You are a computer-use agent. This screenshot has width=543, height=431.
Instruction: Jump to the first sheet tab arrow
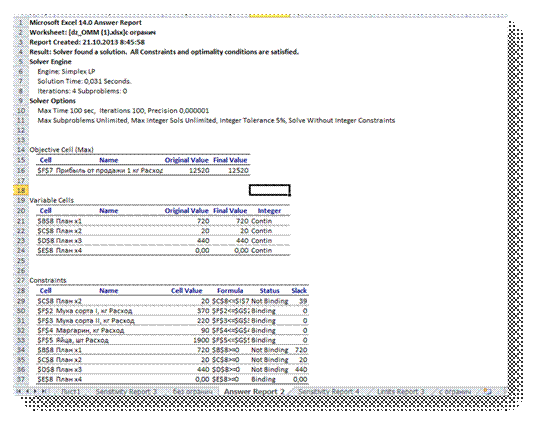tap(19, 391)
